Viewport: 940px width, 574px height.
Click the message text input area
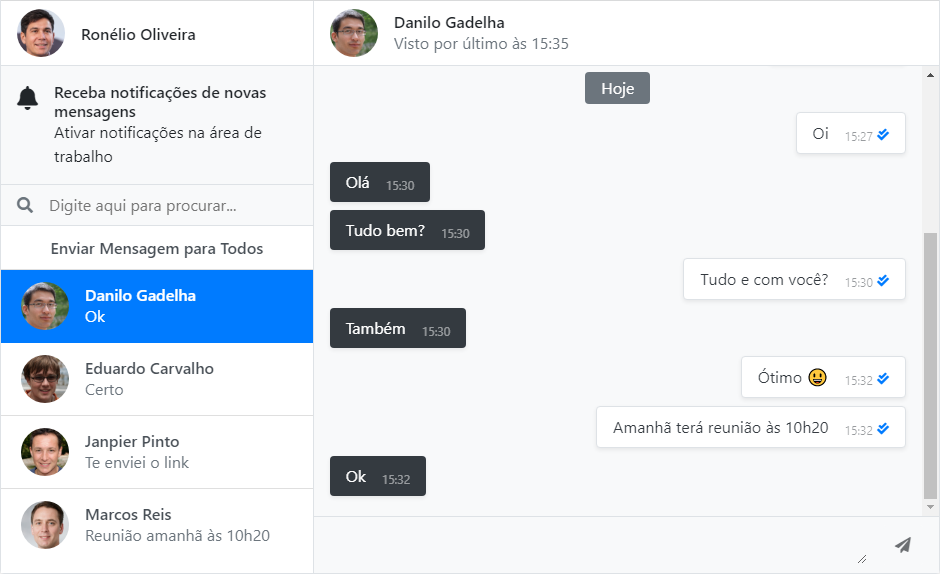590,545
